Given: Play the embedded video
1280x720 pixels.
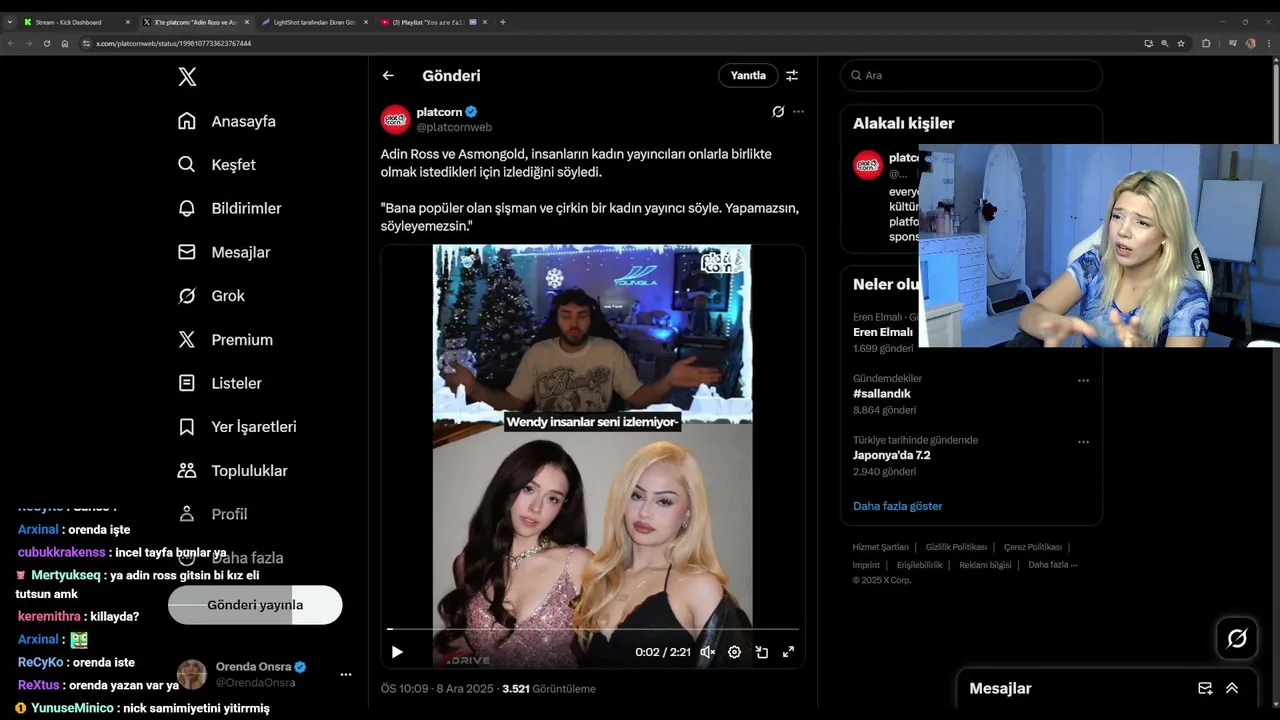Looking at the screenshot, I should tap(397, 652).
